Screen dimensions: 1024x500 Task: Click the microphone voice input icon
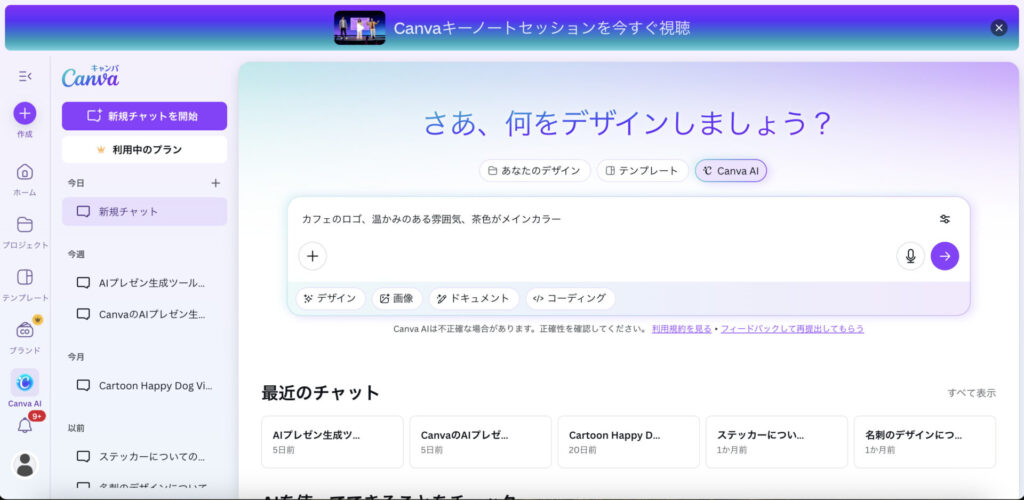910,256
